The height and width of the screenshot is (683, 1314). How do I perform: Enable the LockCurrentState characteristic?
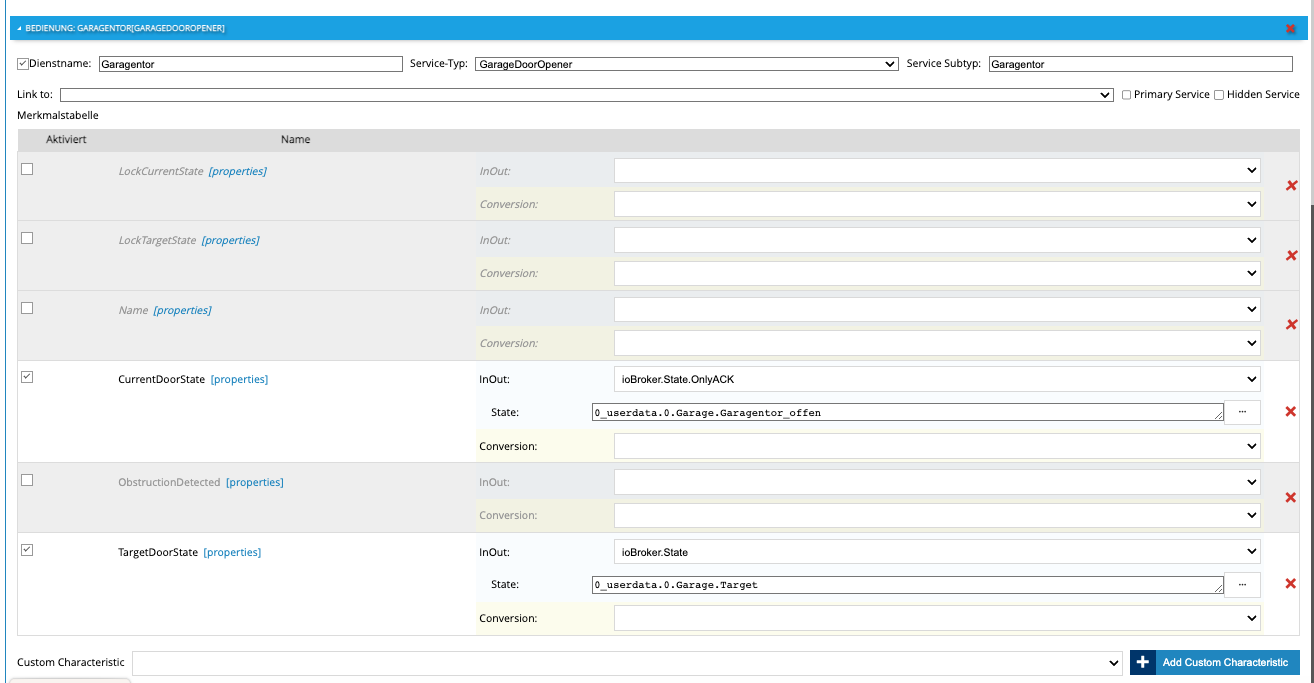(x=27, y=169)
